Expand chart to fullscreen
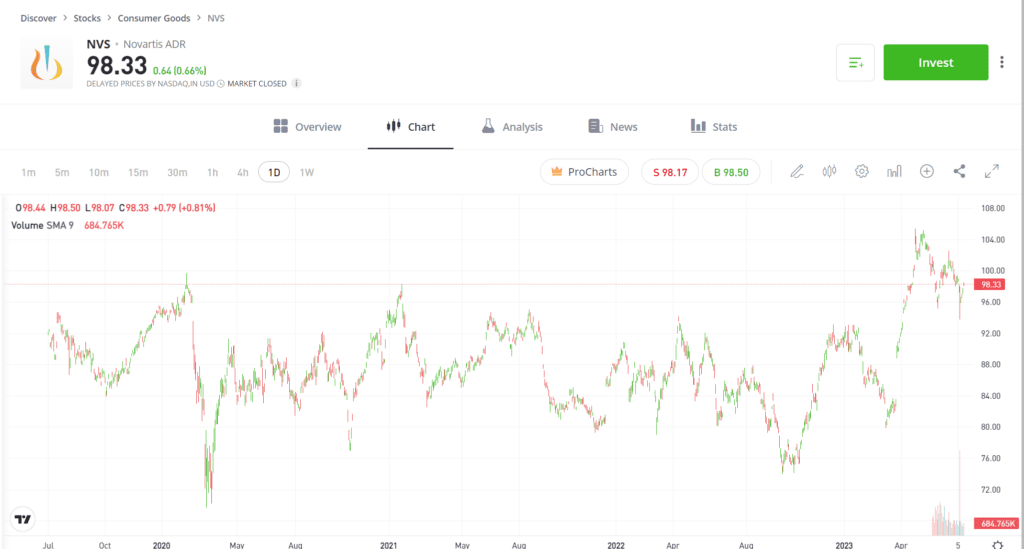Image resolution: width=1024 pixels, height=549 pixels. pyautogui.click(x=992, y=172)
